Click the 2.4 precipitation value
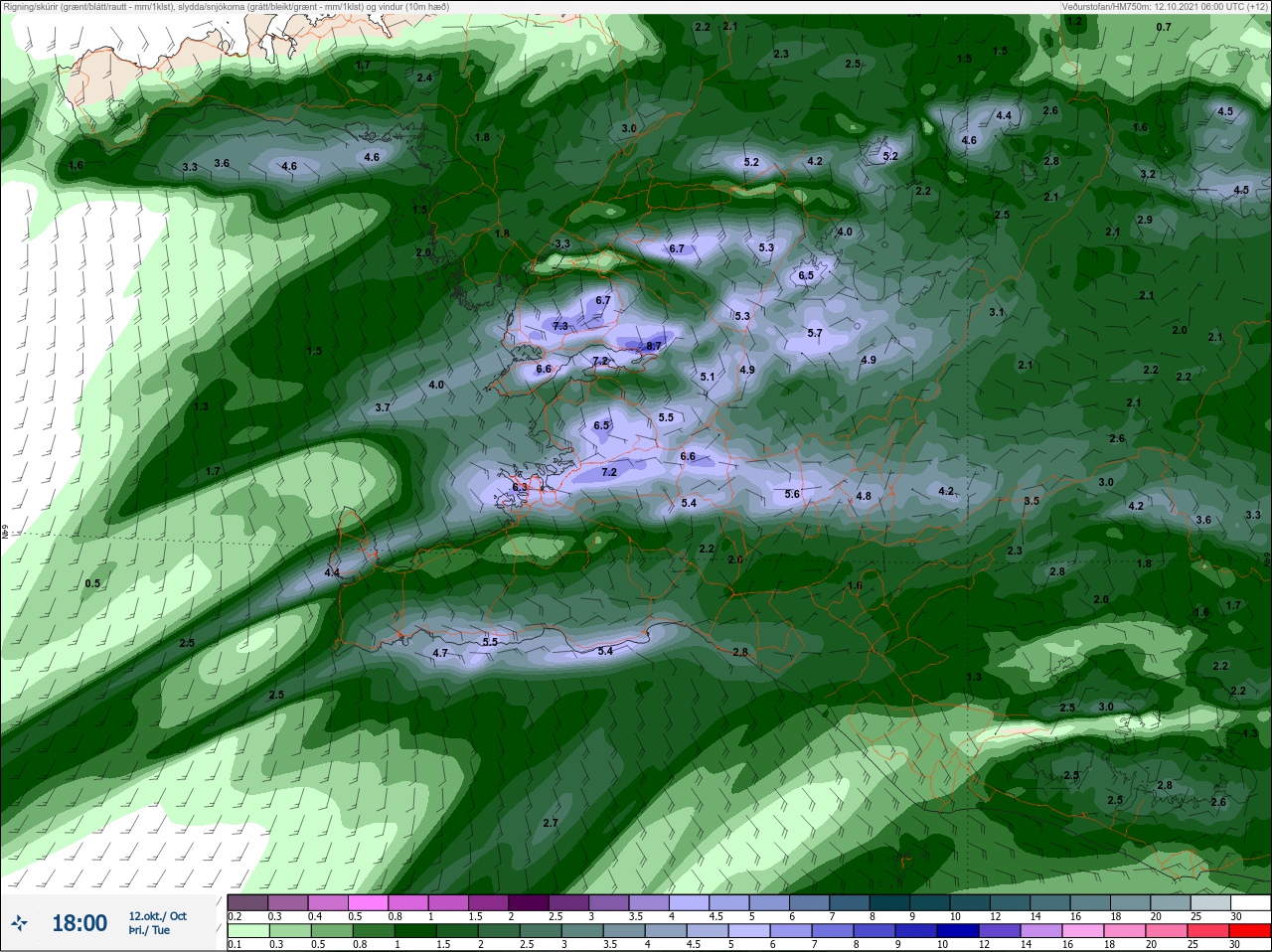This screenshot has height=952, width=1272. (x=424, y=78)
